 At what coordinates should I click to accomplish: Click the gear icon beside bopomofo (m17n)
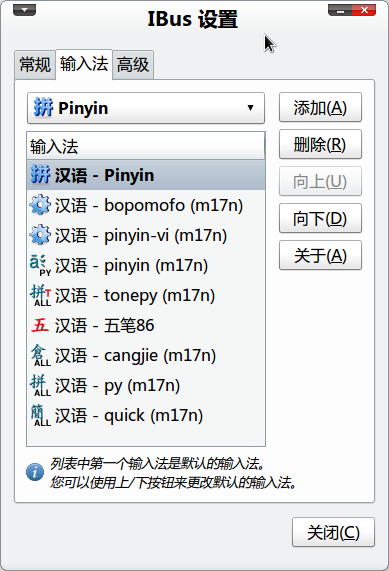40,205
